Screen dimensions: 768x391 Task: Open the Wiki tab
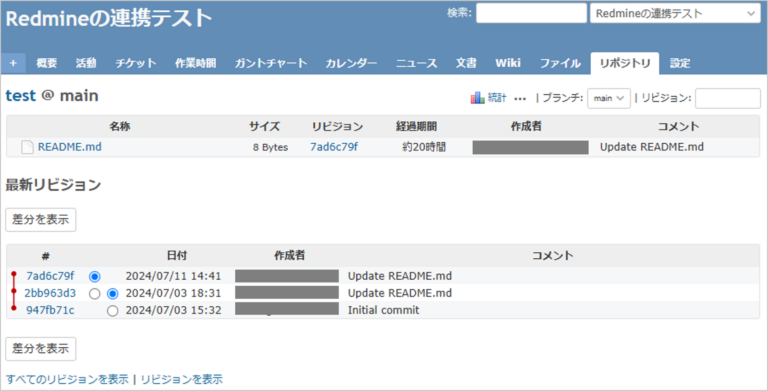pyautogui.click(x=508, y=63)
